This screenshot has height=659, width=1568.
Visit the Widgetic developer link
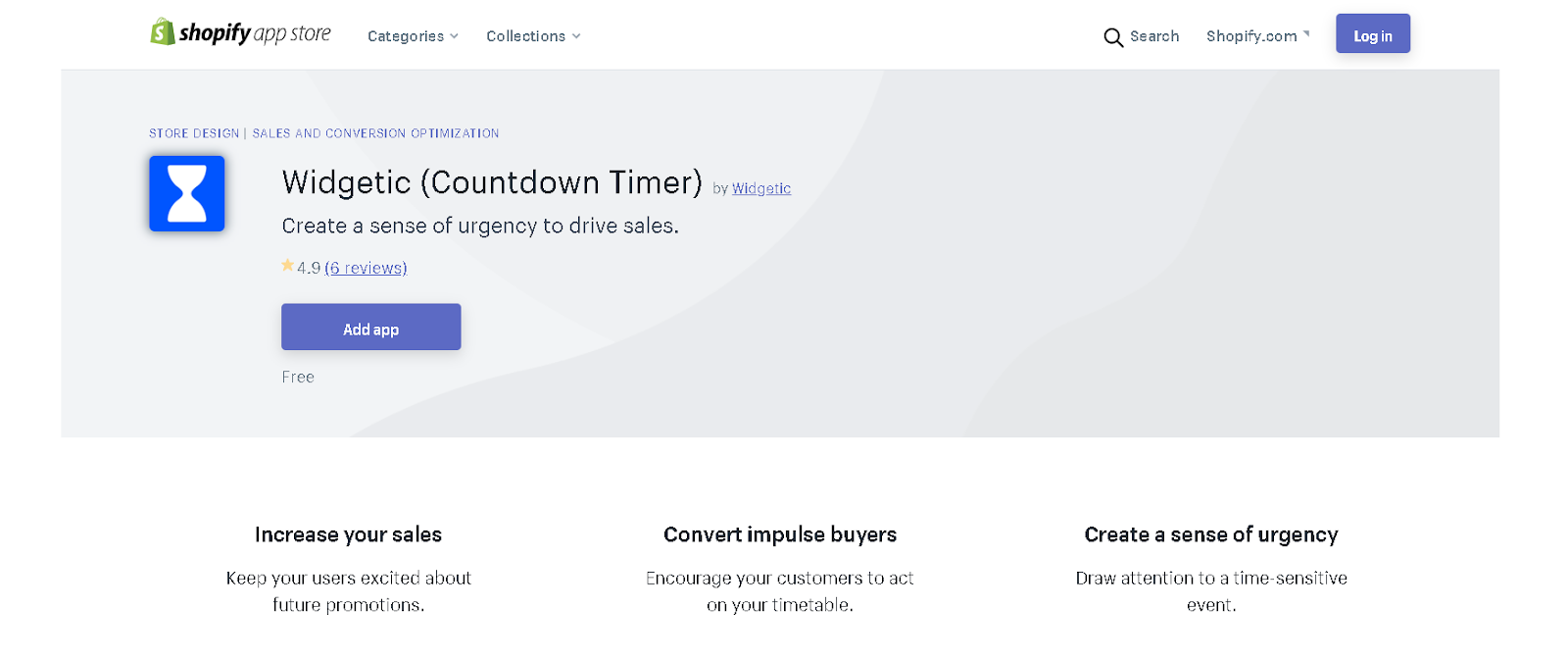tap(760, 188)
